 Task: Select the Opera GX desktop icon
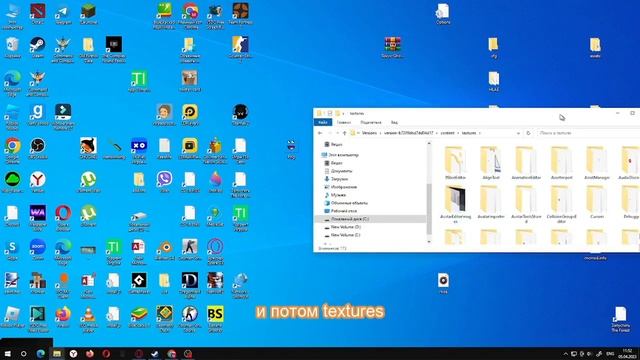pyautogui.click(x=215, y=252)
